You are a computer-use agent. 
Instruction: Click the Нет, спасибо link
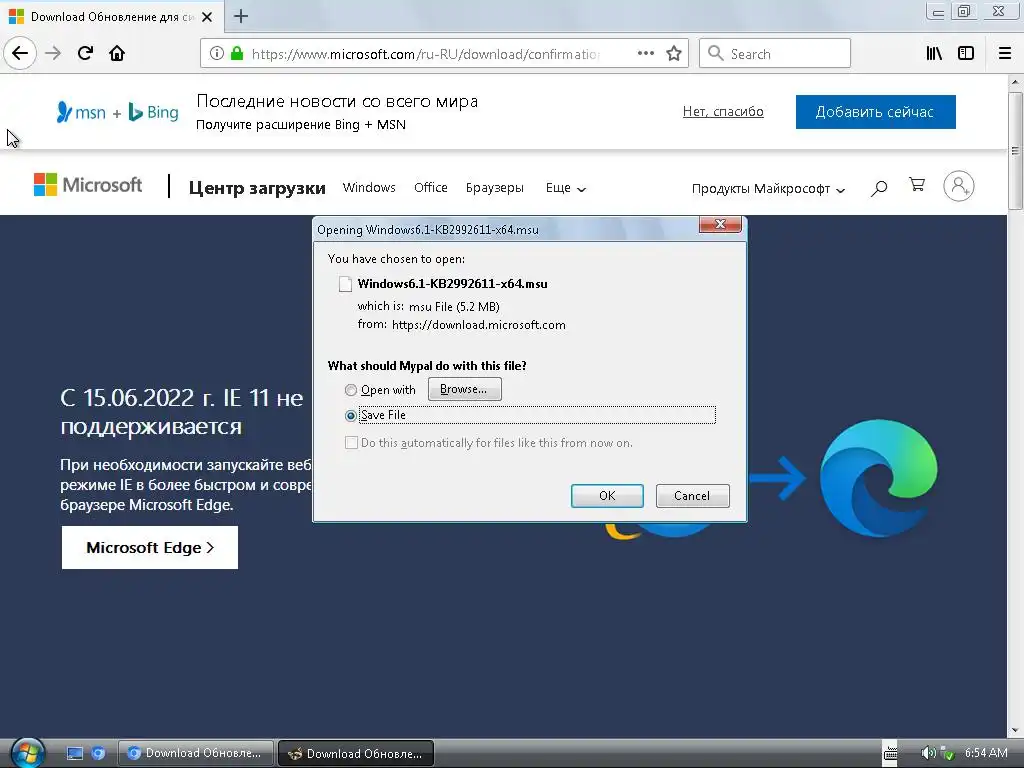point(723,112)
